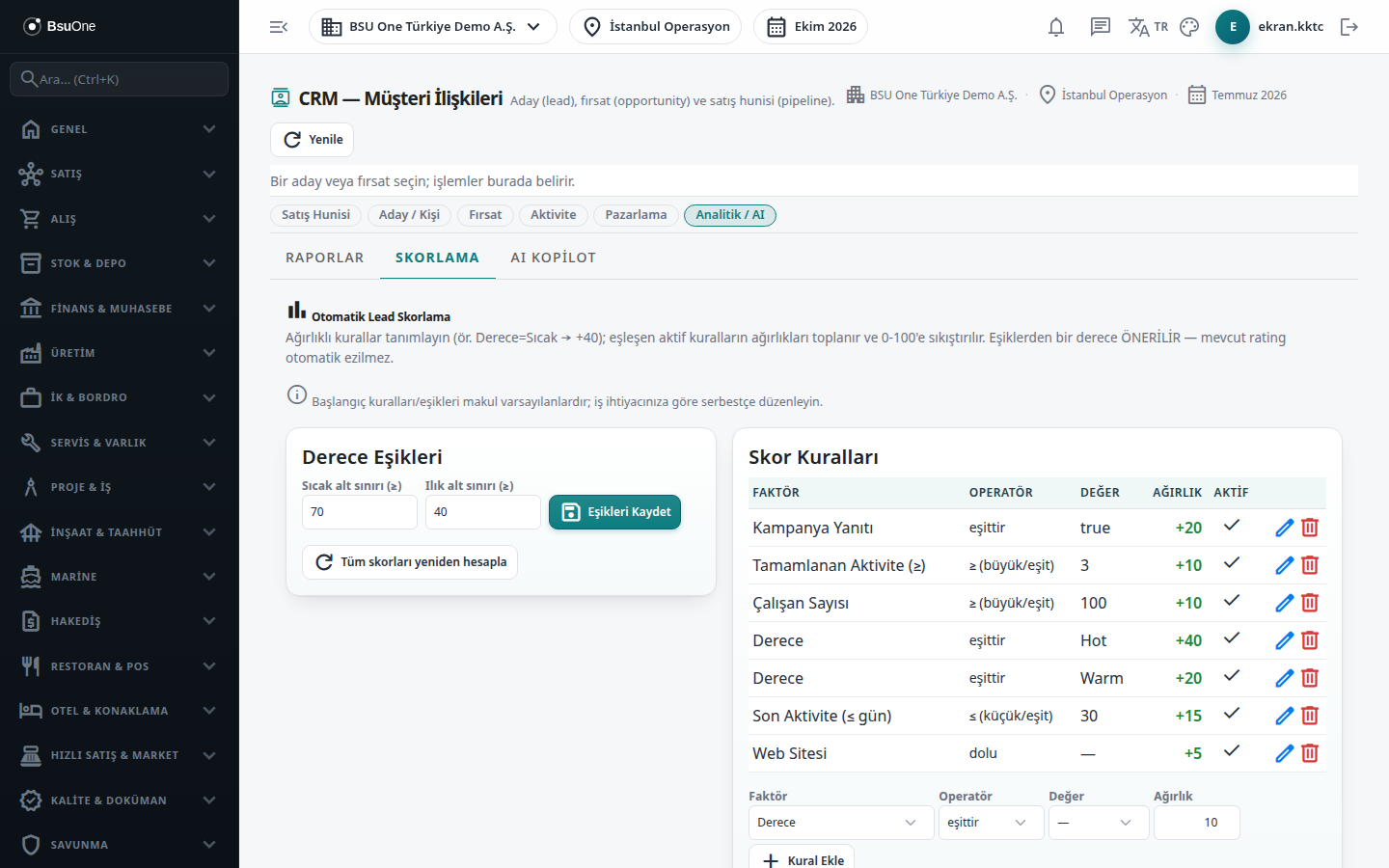Delete the Web Sitesi rule

pos(1310,753)
